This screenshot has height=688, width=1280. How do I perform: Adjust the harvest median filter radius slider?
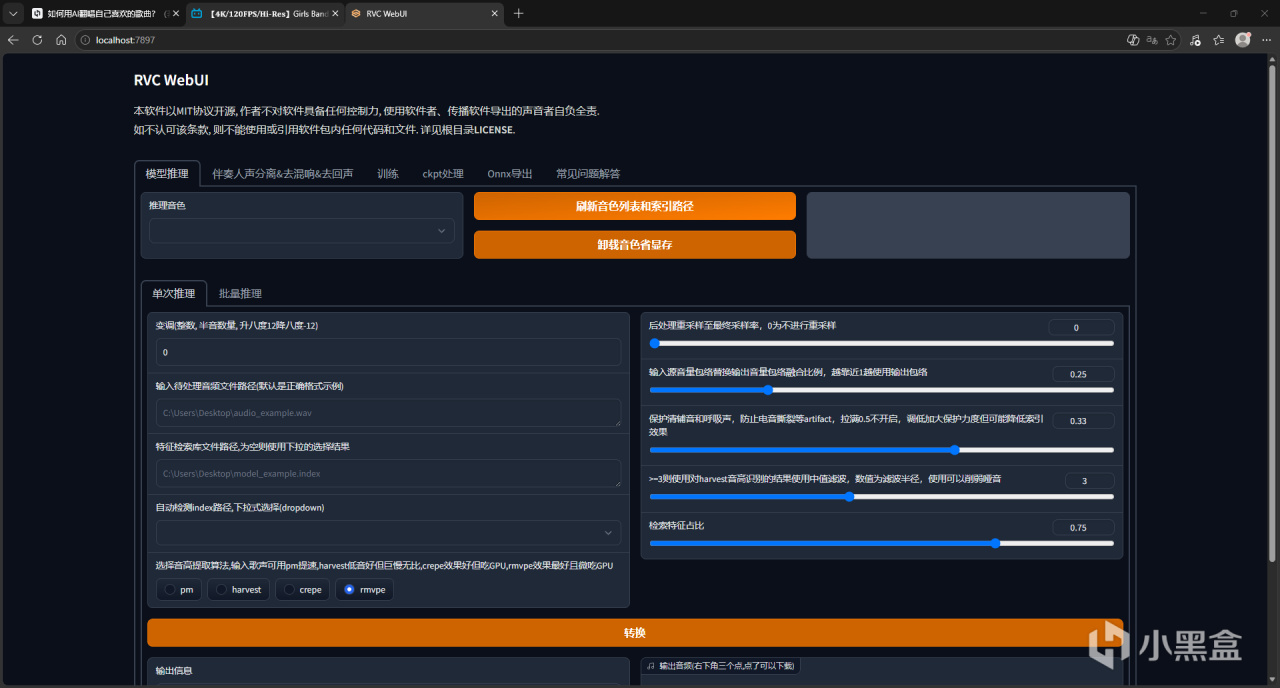[x=881, y=496]
